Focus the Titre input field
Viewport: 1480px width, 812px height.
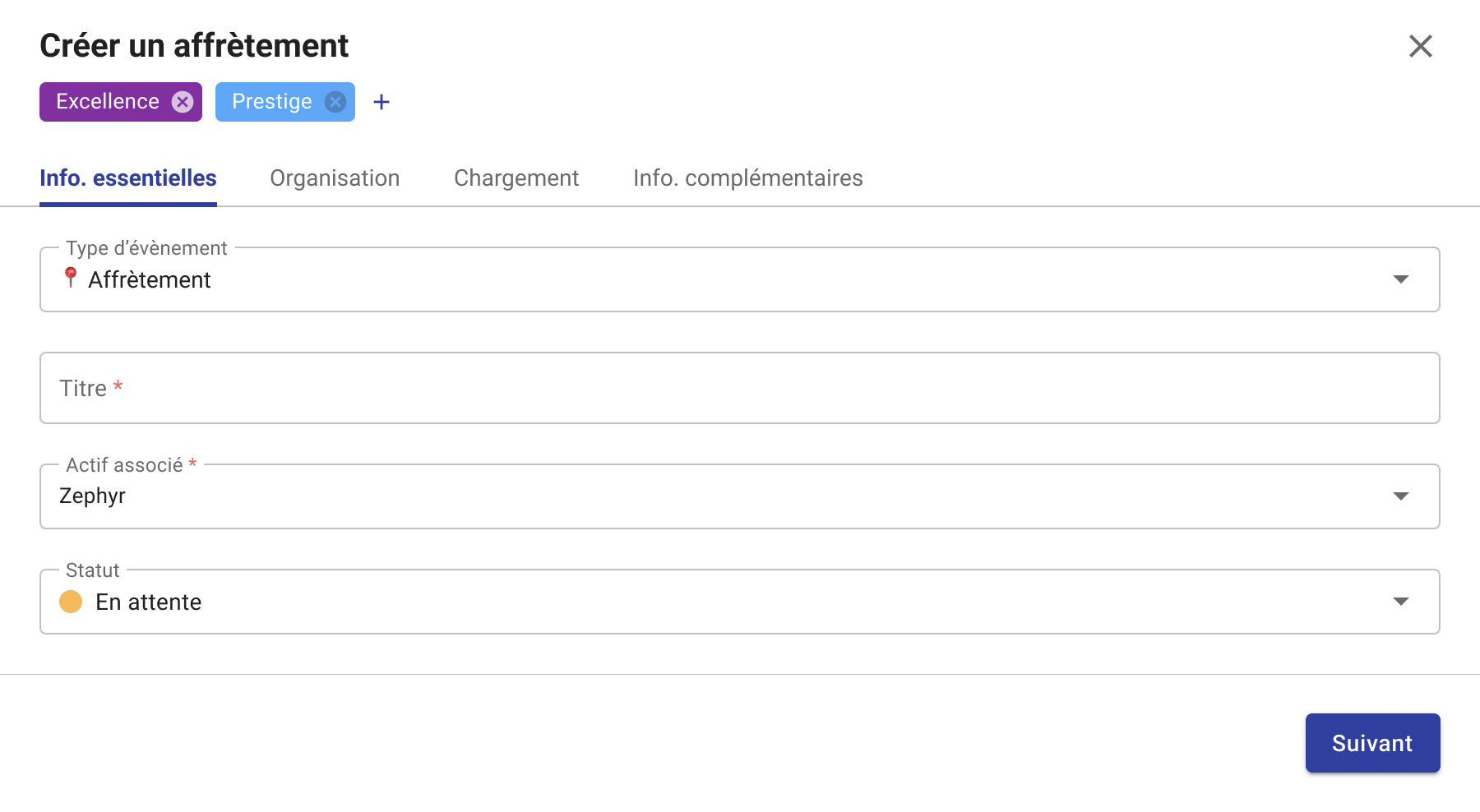(x=740, y=388)
